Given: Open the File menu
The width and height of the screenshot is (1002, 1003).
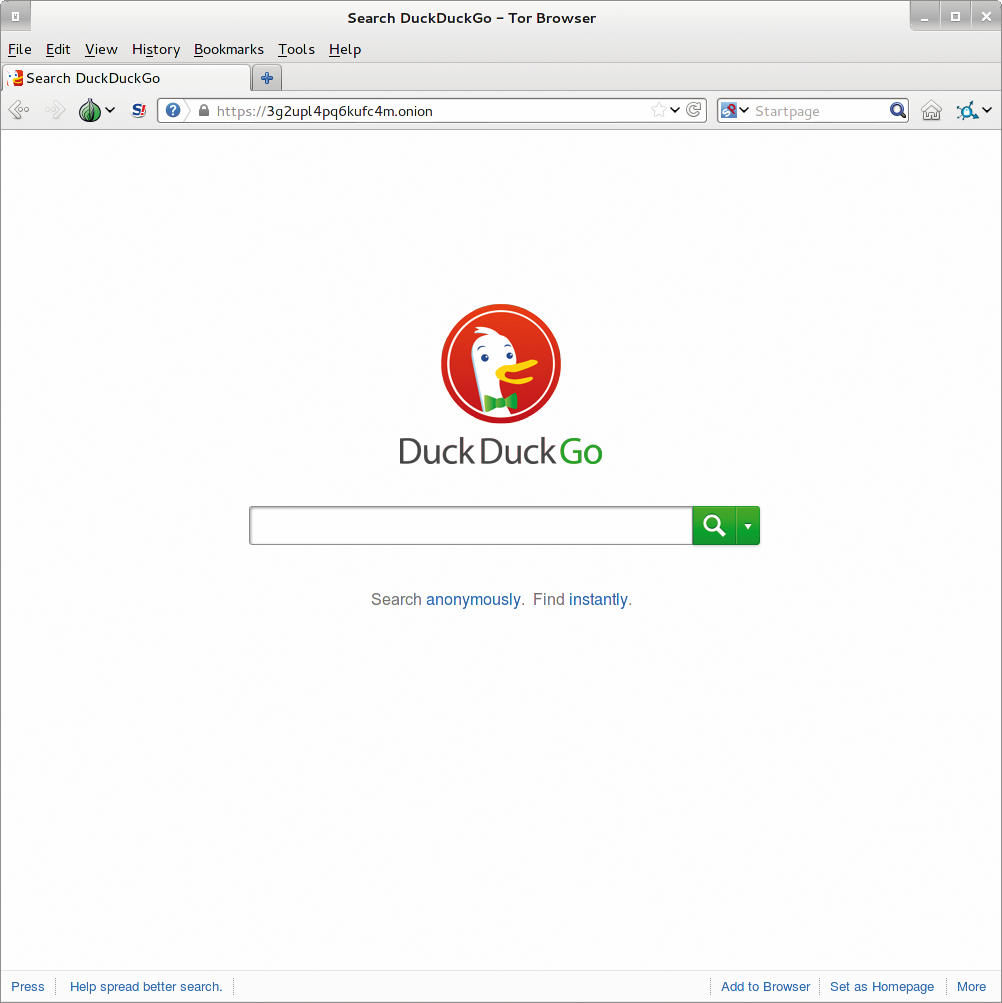Looking at the screenshot, I should 19,49.
